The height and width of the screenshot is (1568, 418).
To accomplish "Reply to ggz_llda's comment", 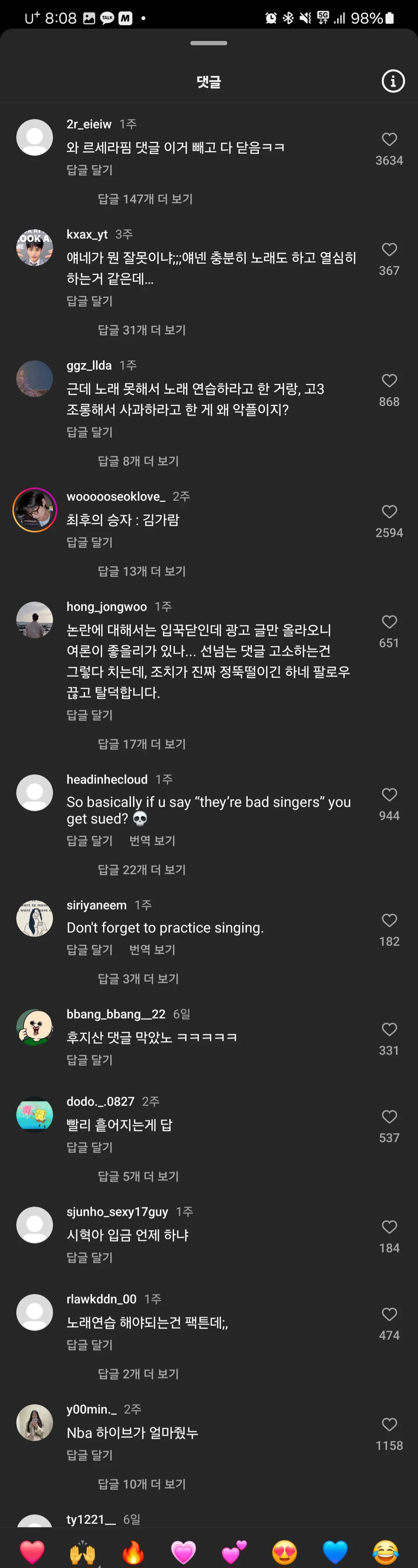I will (x=89, y=432).
